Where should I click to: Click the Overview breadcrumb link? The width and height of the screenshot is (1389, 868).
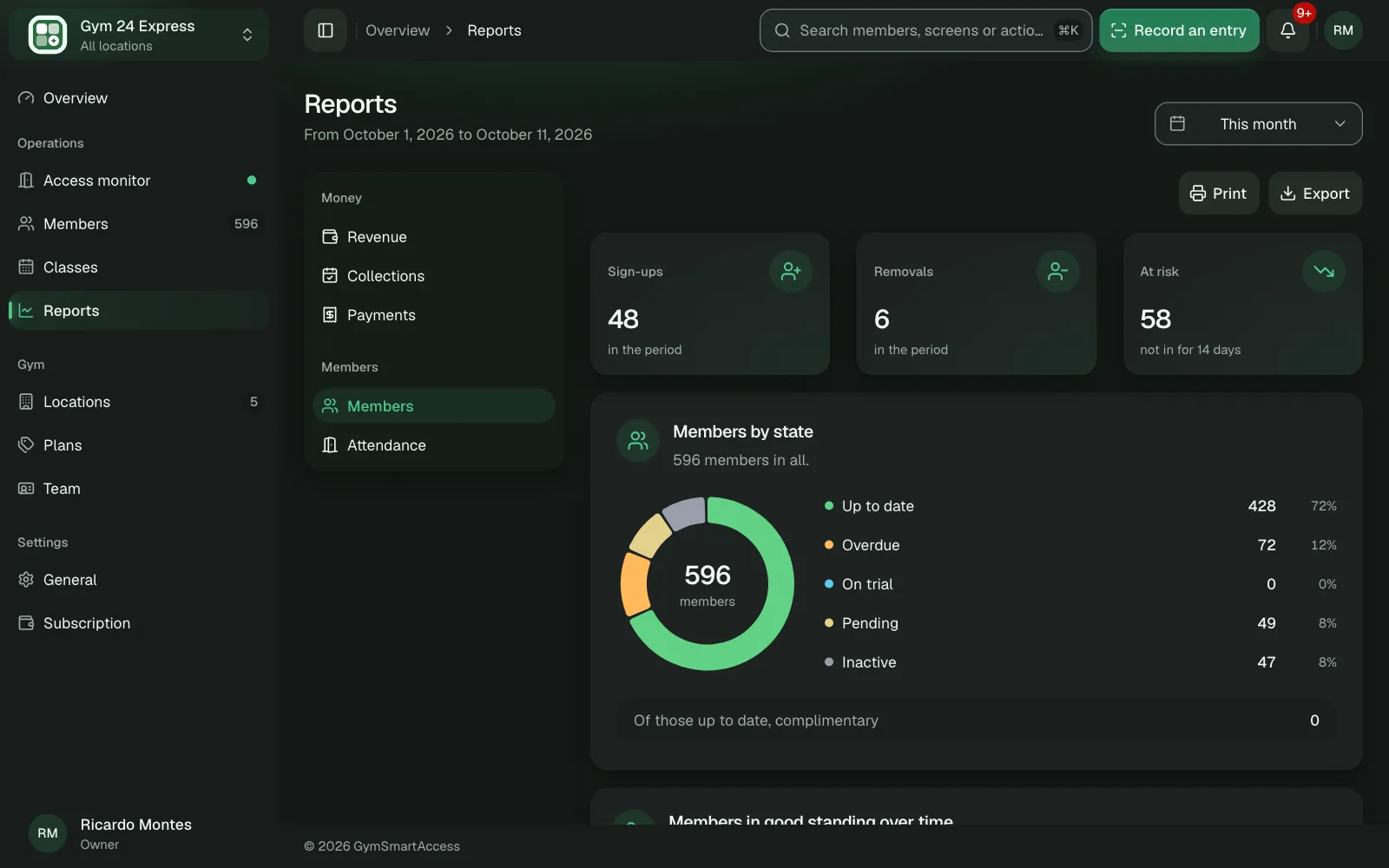point(398,30)
